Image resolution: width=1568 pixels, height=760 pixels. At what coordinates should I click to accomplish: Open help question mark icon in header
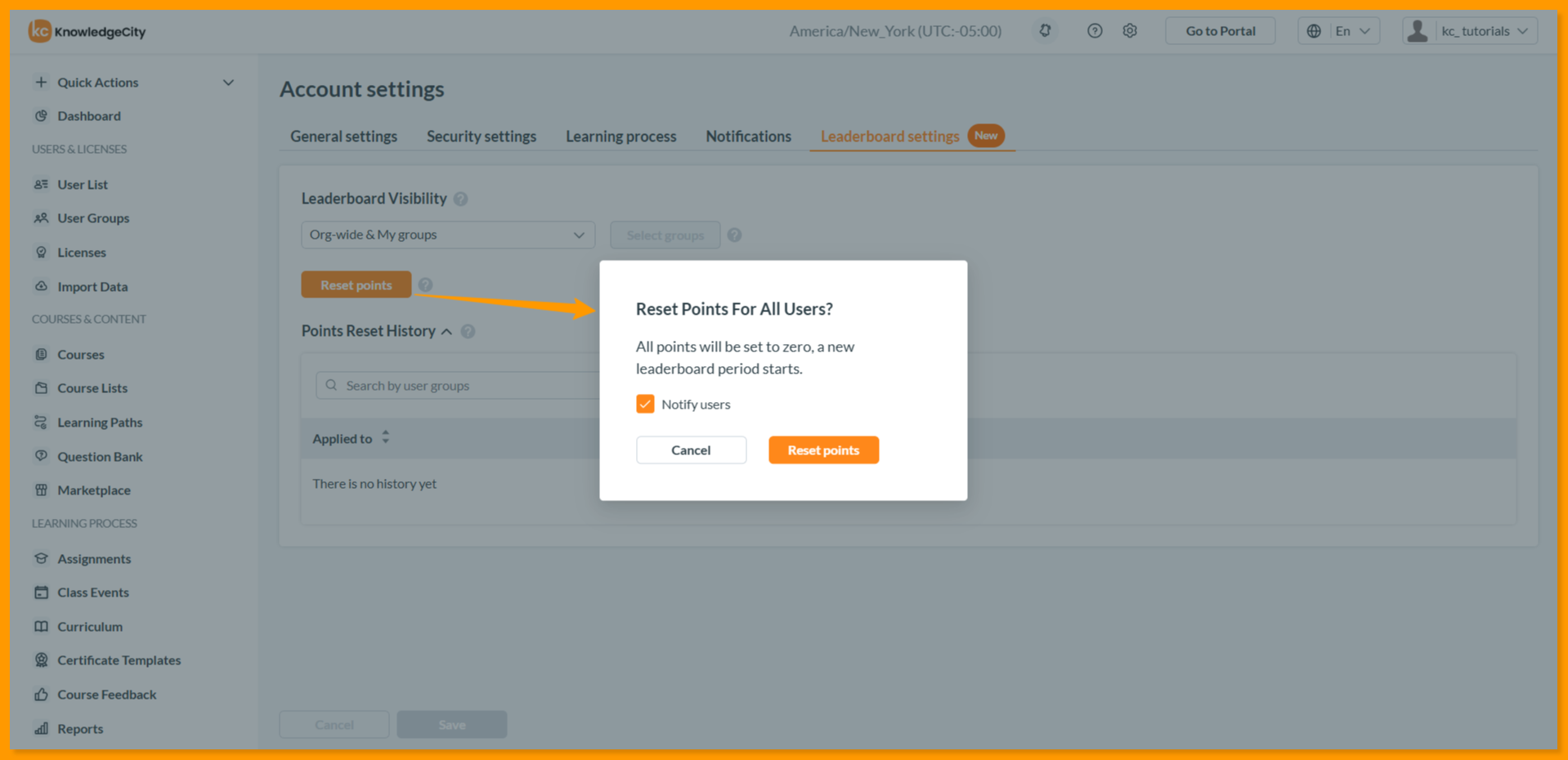pyautogui.click(x=1095, y=31)
